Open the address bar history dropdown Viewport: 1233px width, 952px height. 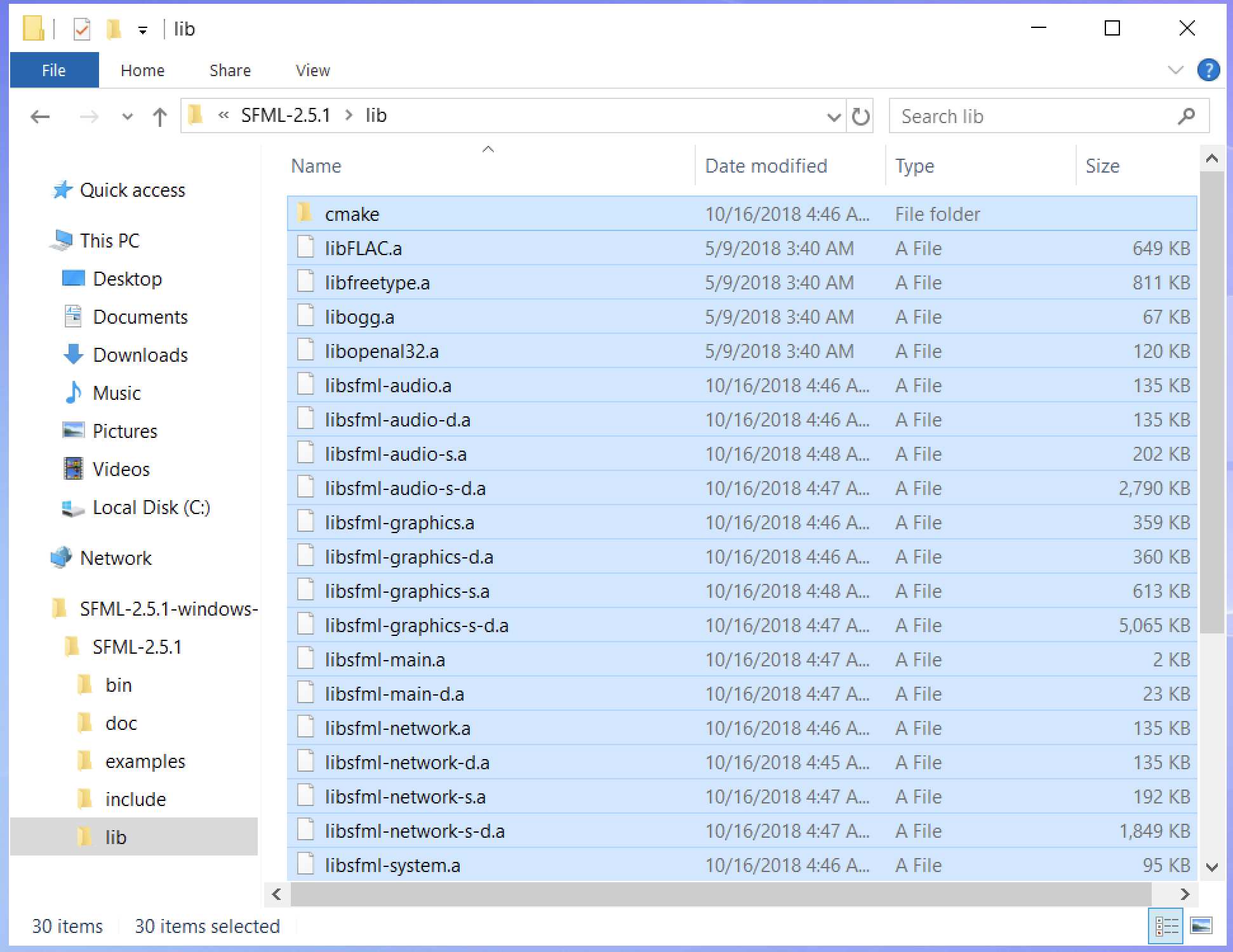834,117
